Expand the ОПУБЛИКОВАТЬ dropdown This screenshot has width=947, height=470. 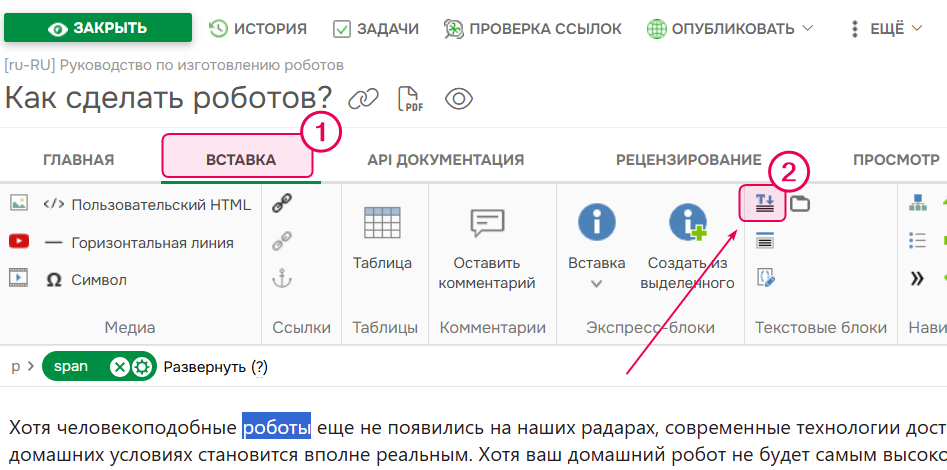pyautogui.click(x=730, y=28)
